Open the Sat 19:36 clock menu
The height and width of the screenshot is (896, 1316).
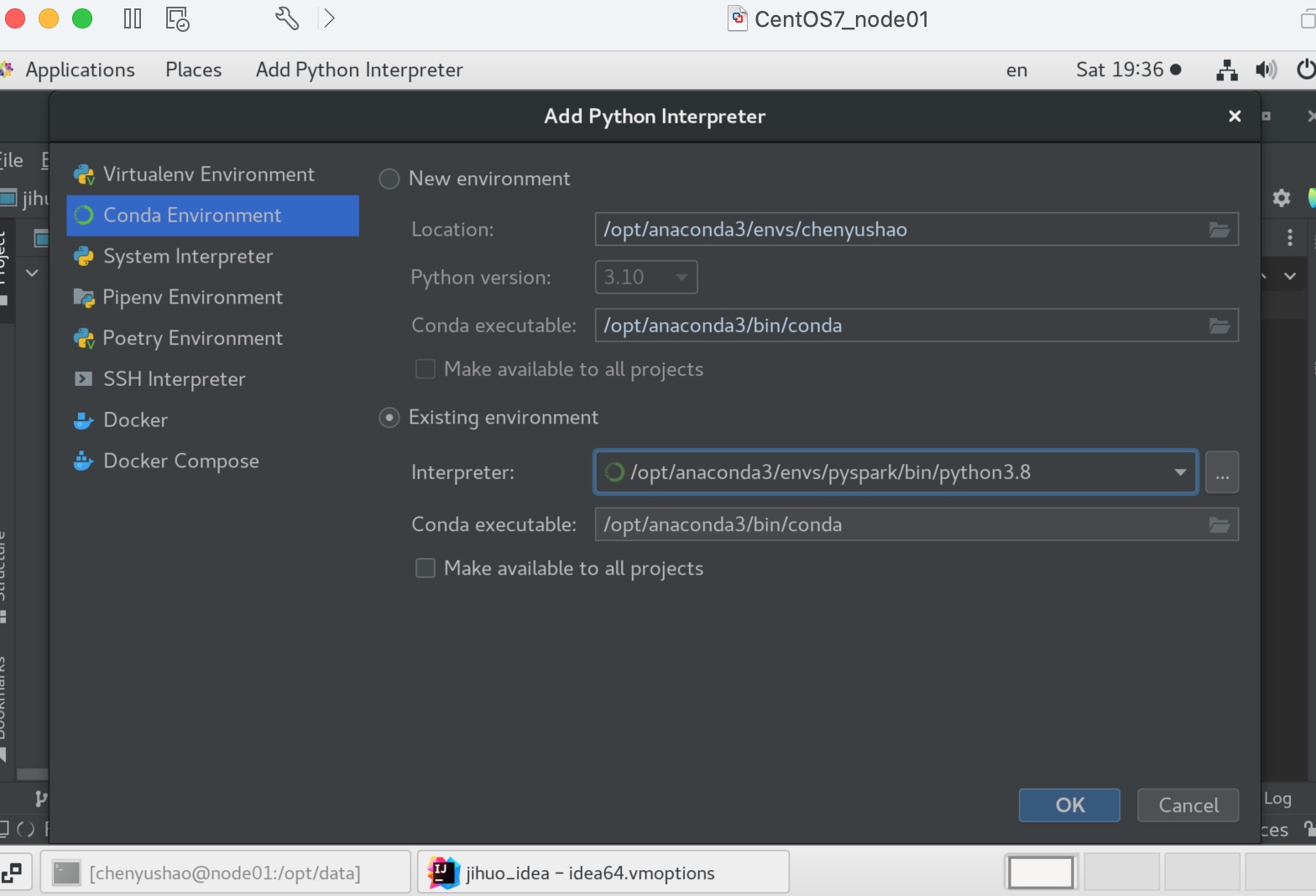(1129, 70)
